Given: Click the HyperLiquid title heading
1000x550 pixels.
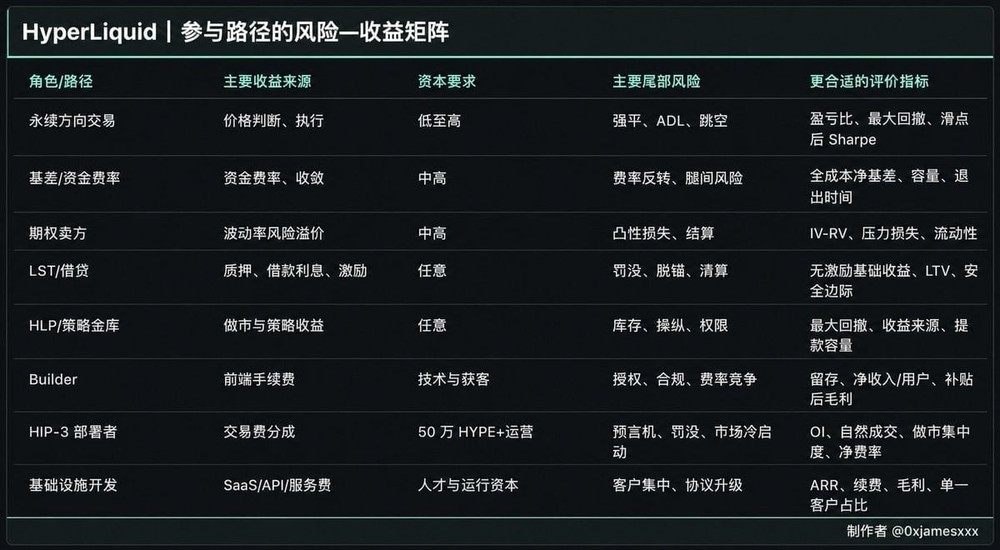Looking at the screenshot, I should [235, 32].
